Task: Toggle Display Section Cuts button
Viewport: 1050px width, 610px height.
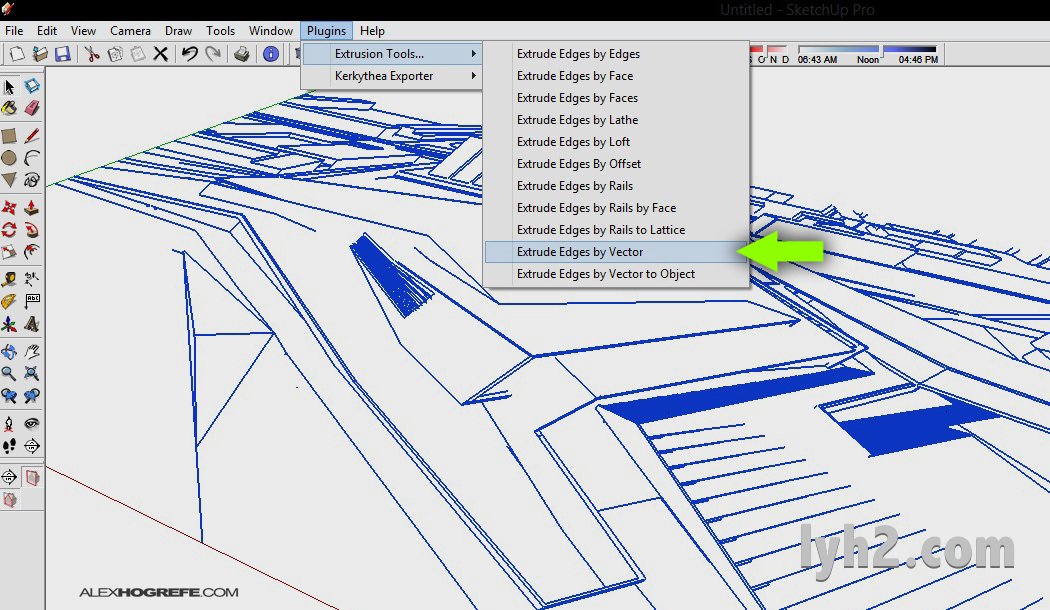Action: coord(9,500)
